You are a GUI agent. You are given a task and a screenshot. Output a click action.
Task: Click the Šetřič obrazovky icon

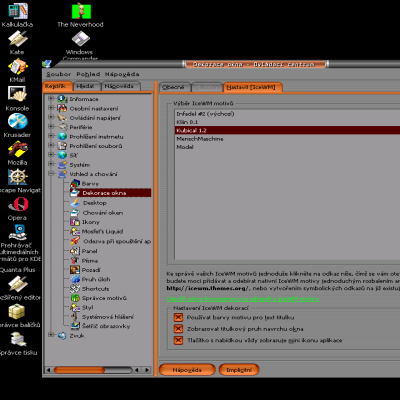[x=75, y=326]
